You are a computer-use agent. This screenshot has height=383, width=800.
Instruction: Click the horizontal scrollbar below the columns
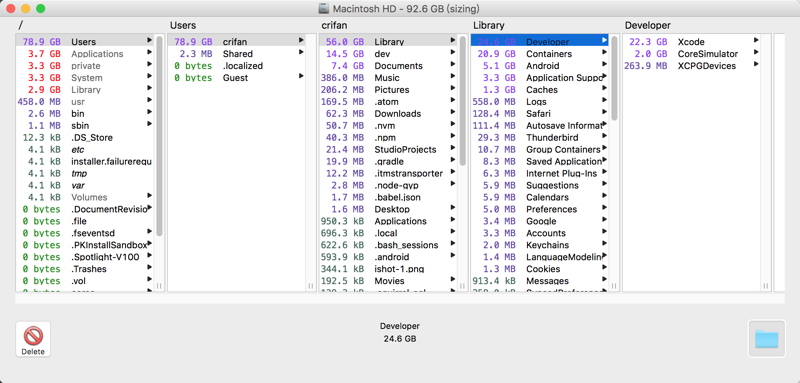pos(400,299)
